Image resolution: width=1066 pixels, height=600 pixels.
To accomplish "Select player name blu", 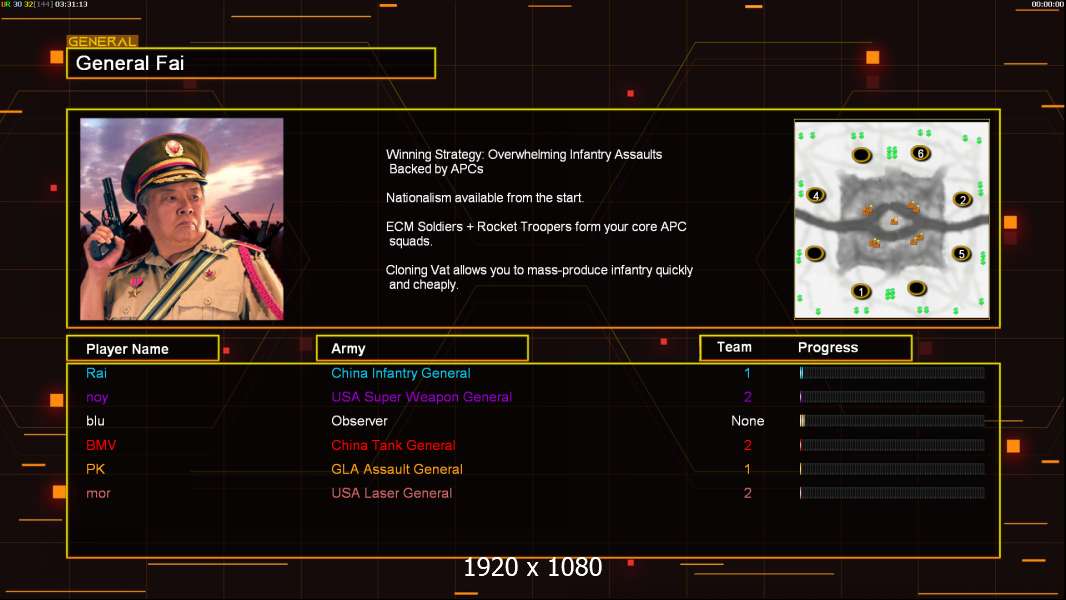I will (x=95, y=421).
